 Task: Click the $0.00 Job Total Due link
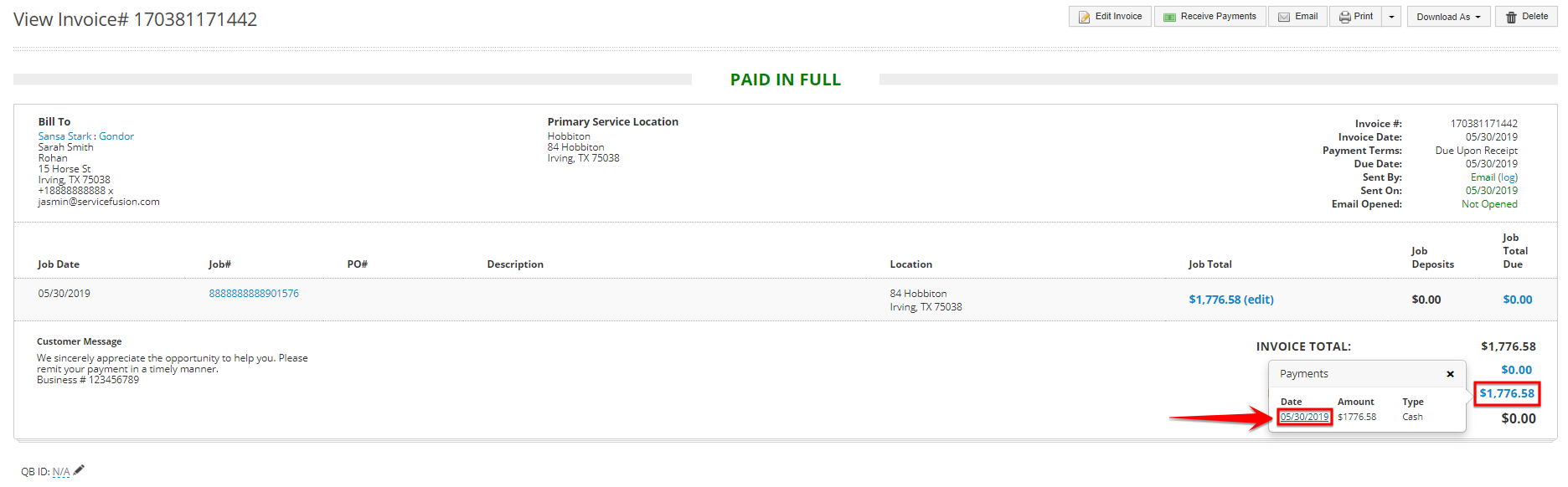(x=1517, y=300)
